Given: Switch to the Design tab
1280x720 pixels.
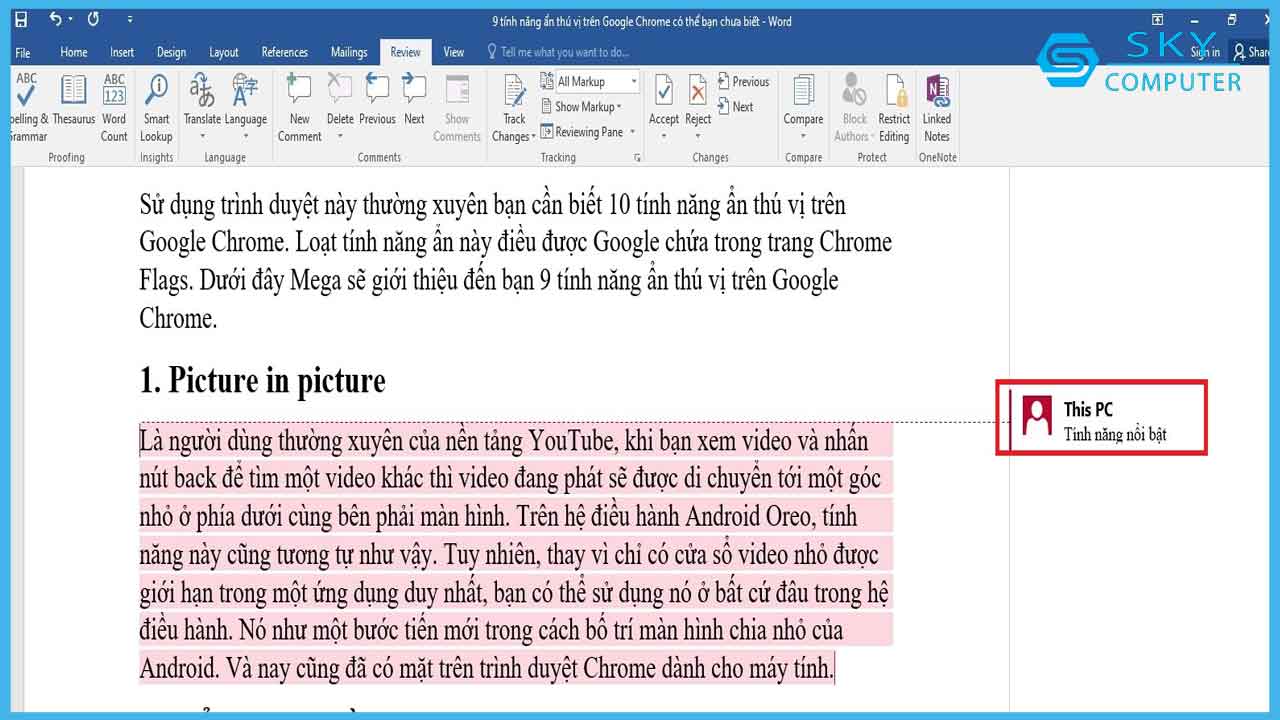Looking at the screenshot, I should (x=171, y=52).
